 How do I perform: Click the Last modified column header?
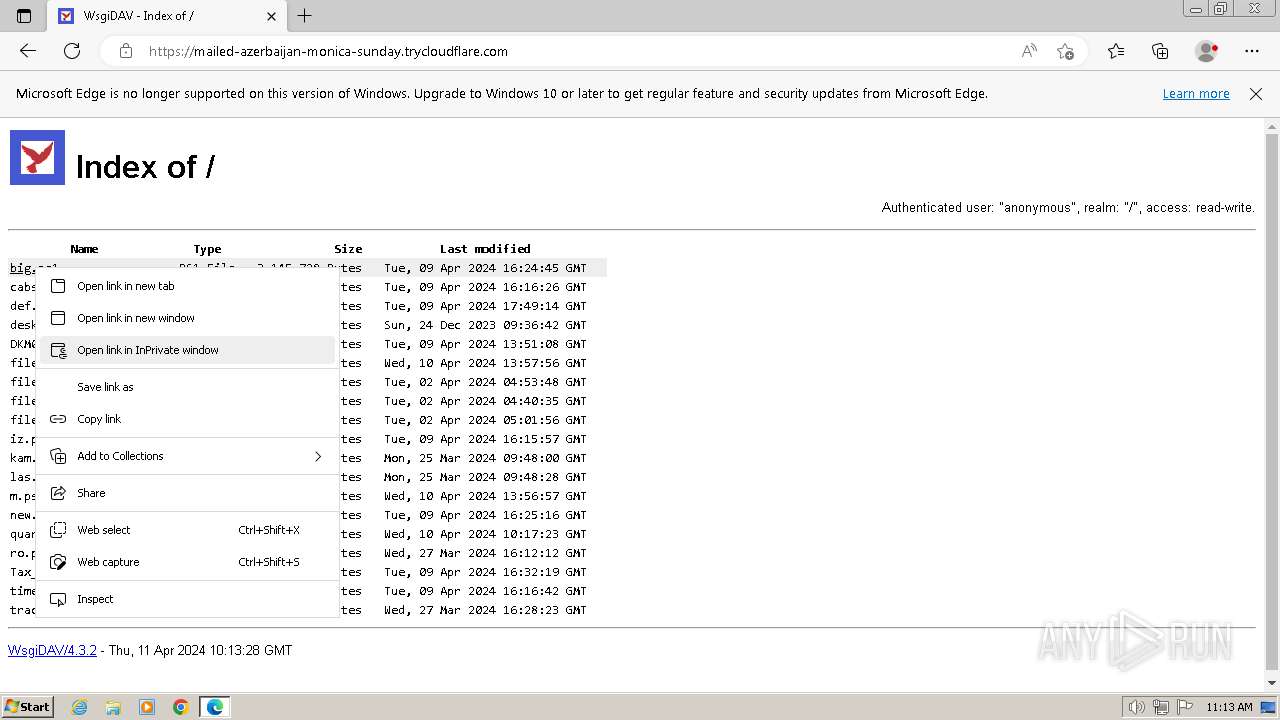pyautogui.click(x=485, y=249)
